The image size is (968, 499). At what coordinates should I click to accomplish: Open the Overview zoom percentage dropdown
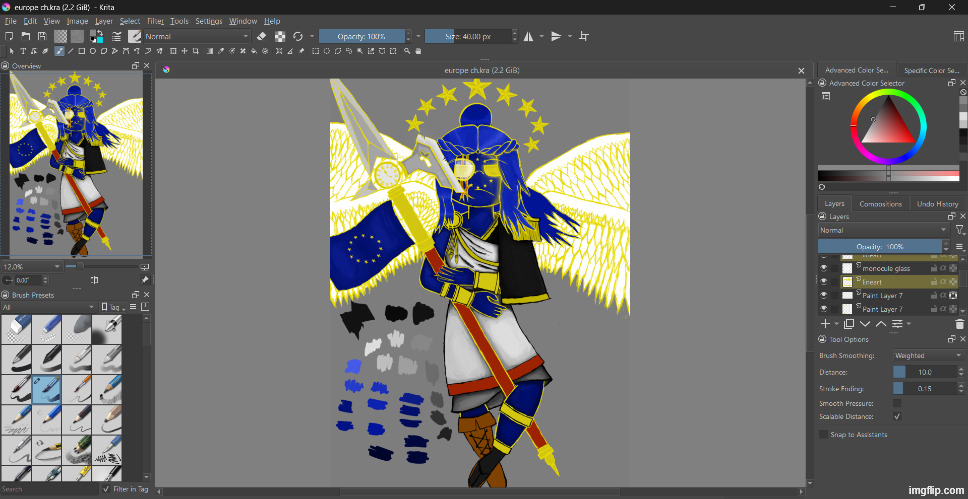click(32, 267)
